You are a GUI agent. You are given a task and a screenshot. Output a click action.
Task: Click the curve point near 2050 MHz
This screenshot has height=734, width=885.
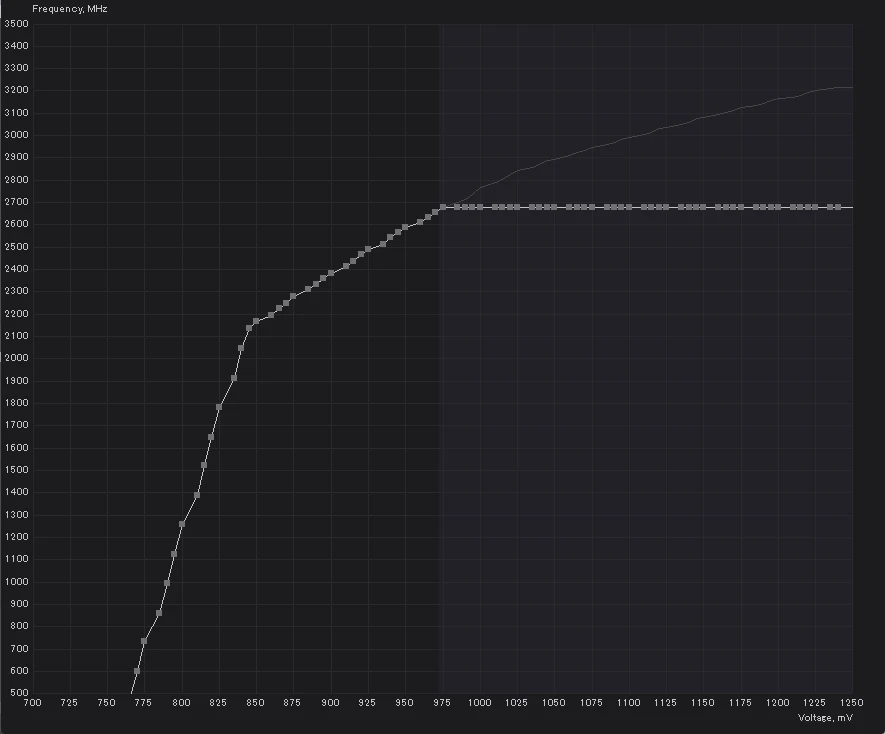(241, 348)
